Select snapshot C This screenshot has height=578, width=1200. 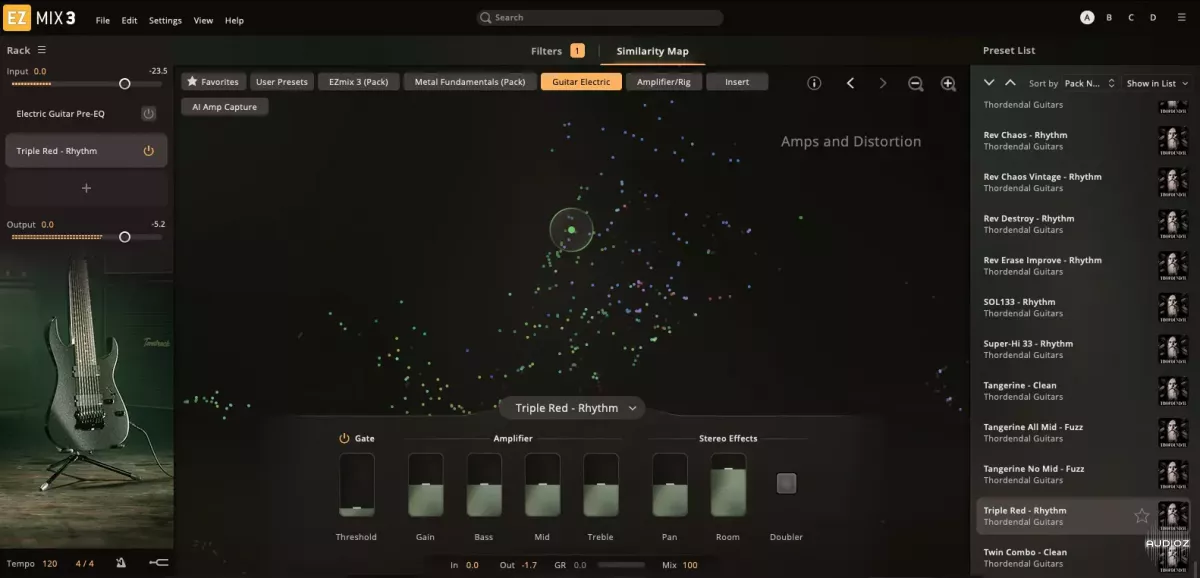click(1131, 17)
